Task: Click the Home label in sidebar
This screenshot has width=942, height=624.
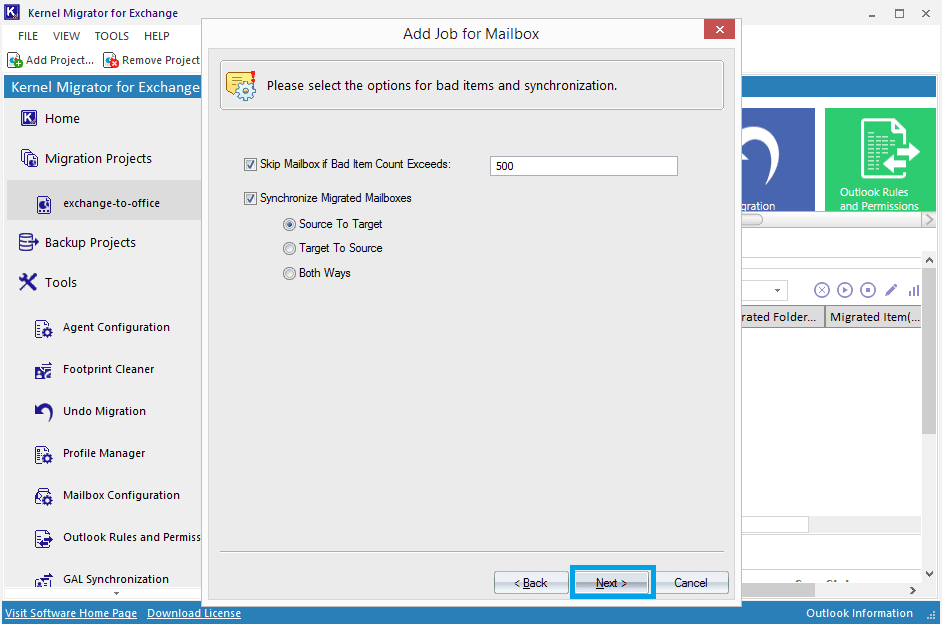Action: tap(62, 118)
